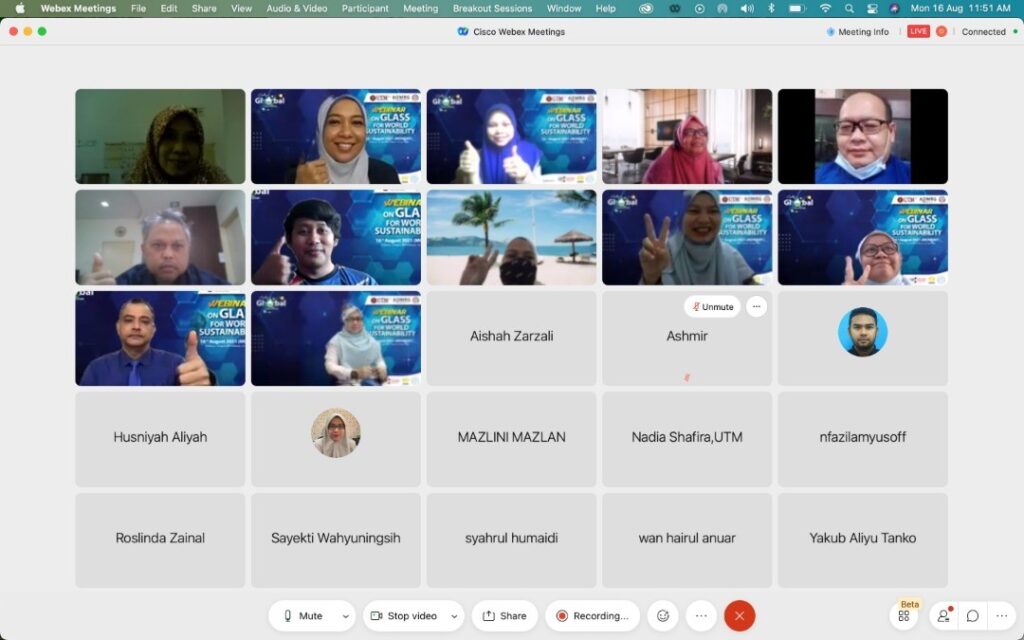Open the layout grid Beta button
This screenshot has height=640, width=1024.
[x=904, y=616]
